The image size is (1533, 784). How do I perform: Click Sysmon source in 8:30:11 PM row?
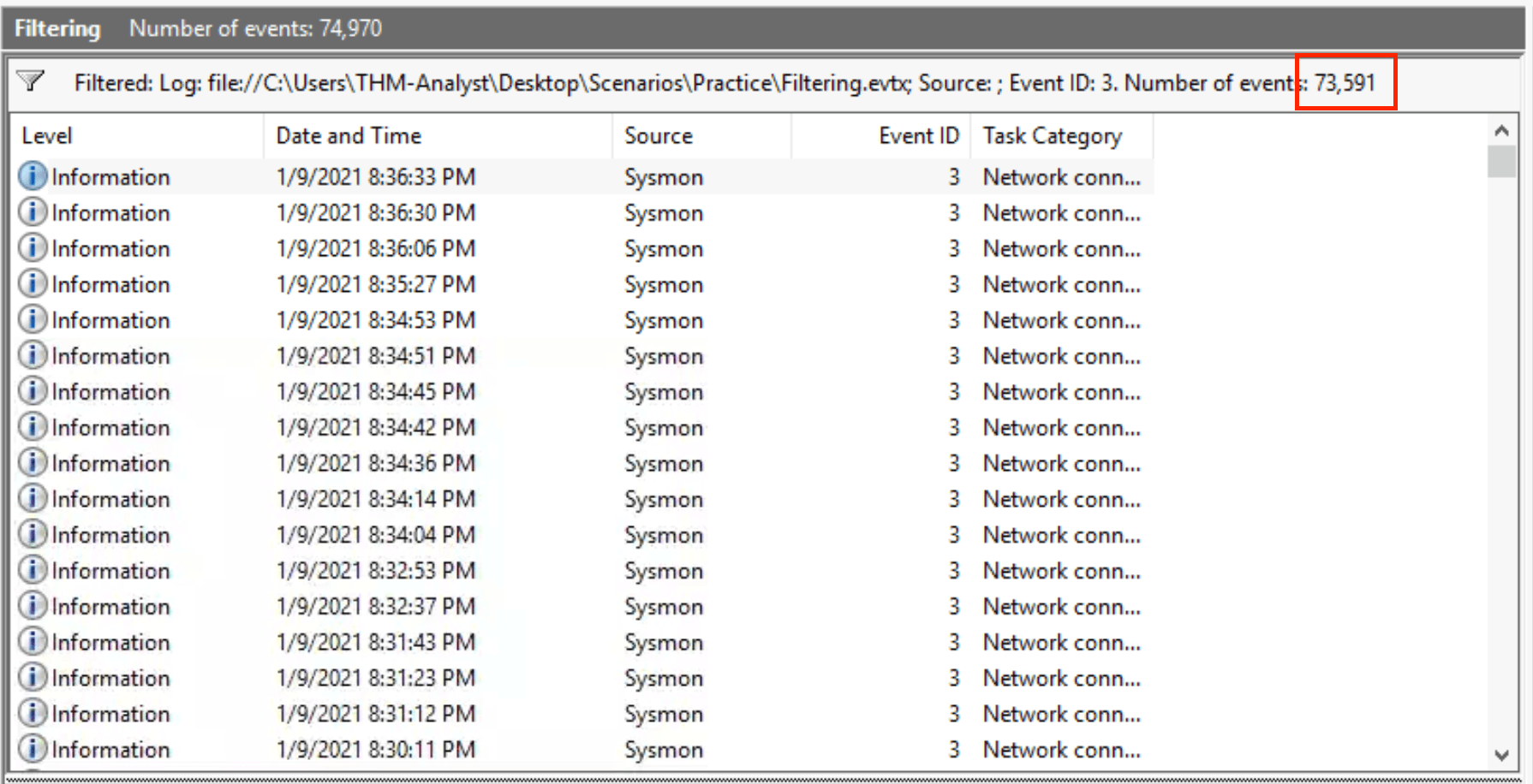tap(664, 750)
